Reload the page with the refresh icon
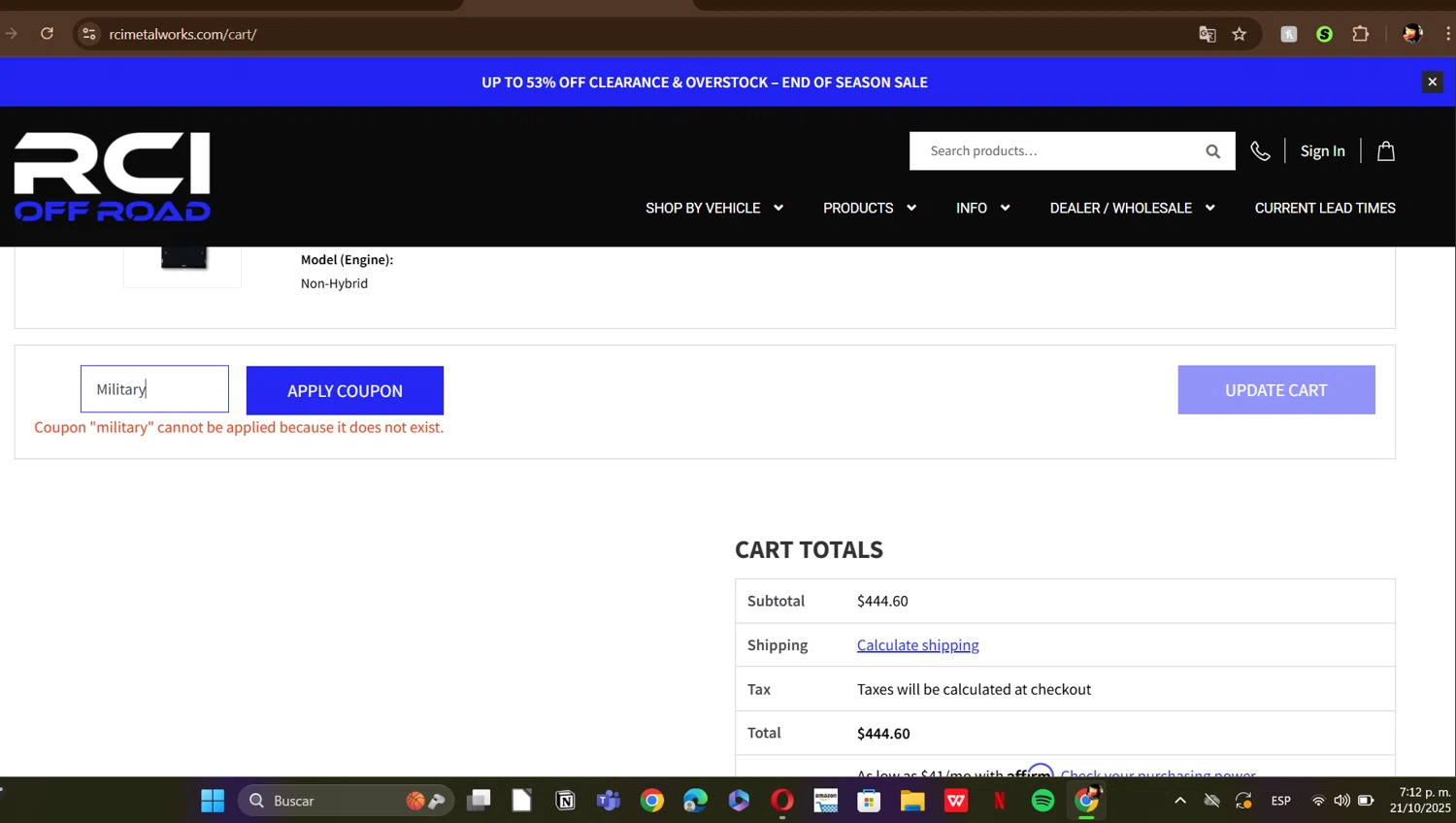 47,33
